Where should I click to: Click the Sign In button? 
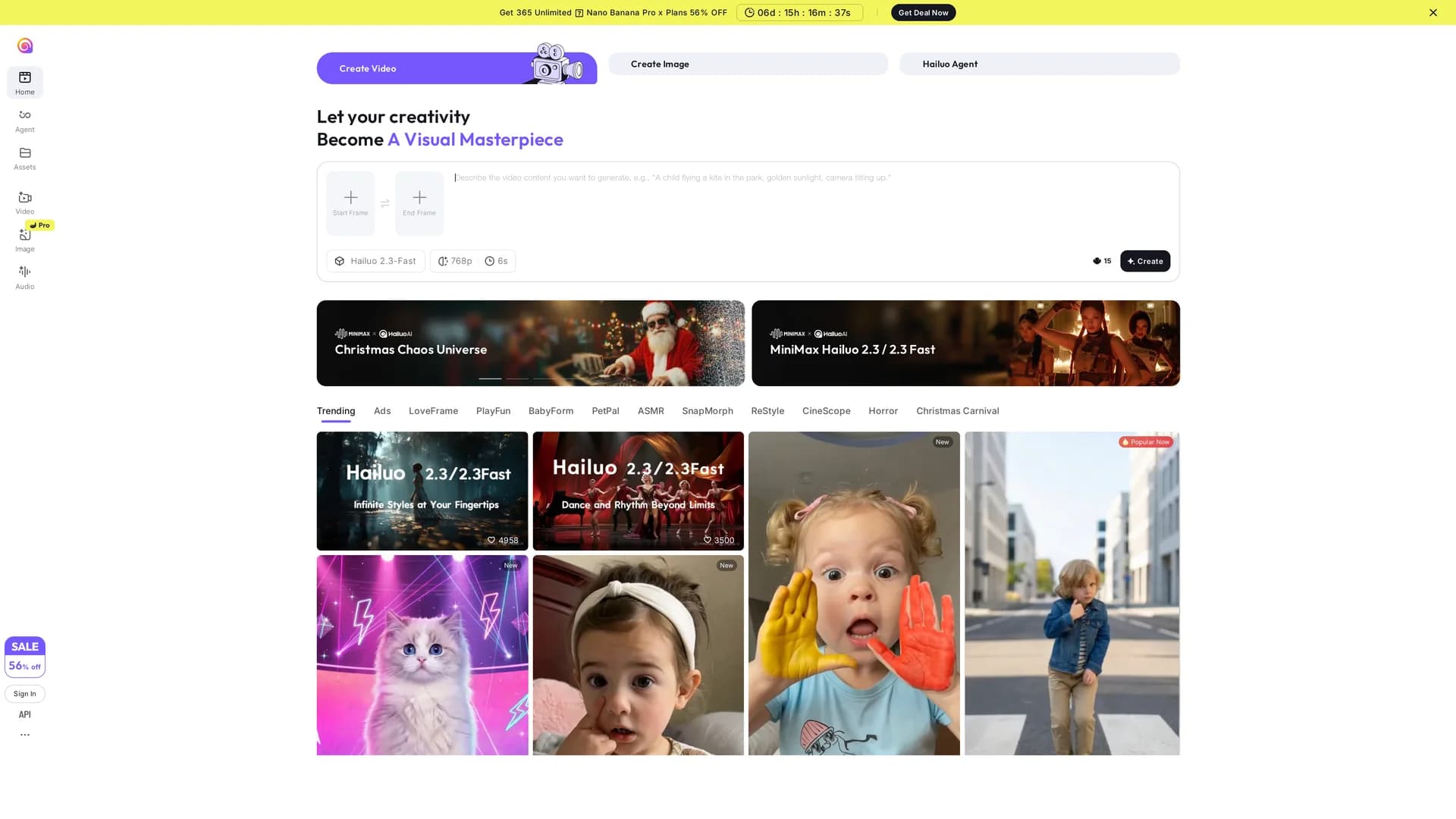coord(25,694)
